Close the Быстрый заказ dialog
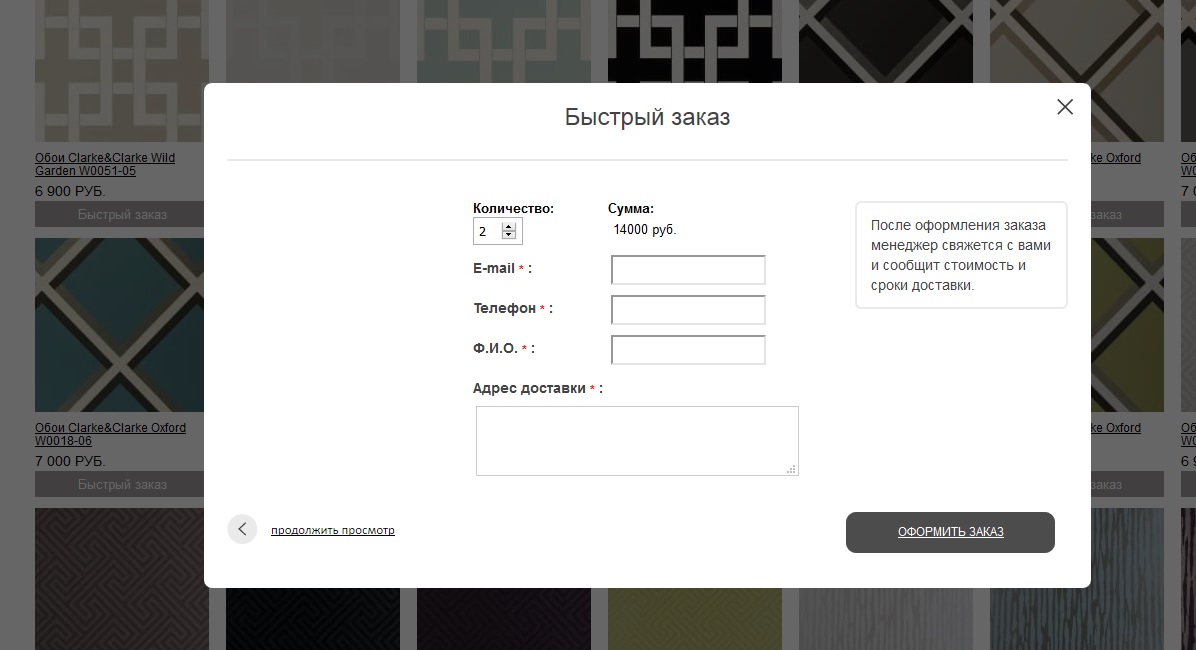Screen dimensions: 1196x650 (x=1064, y=107)
